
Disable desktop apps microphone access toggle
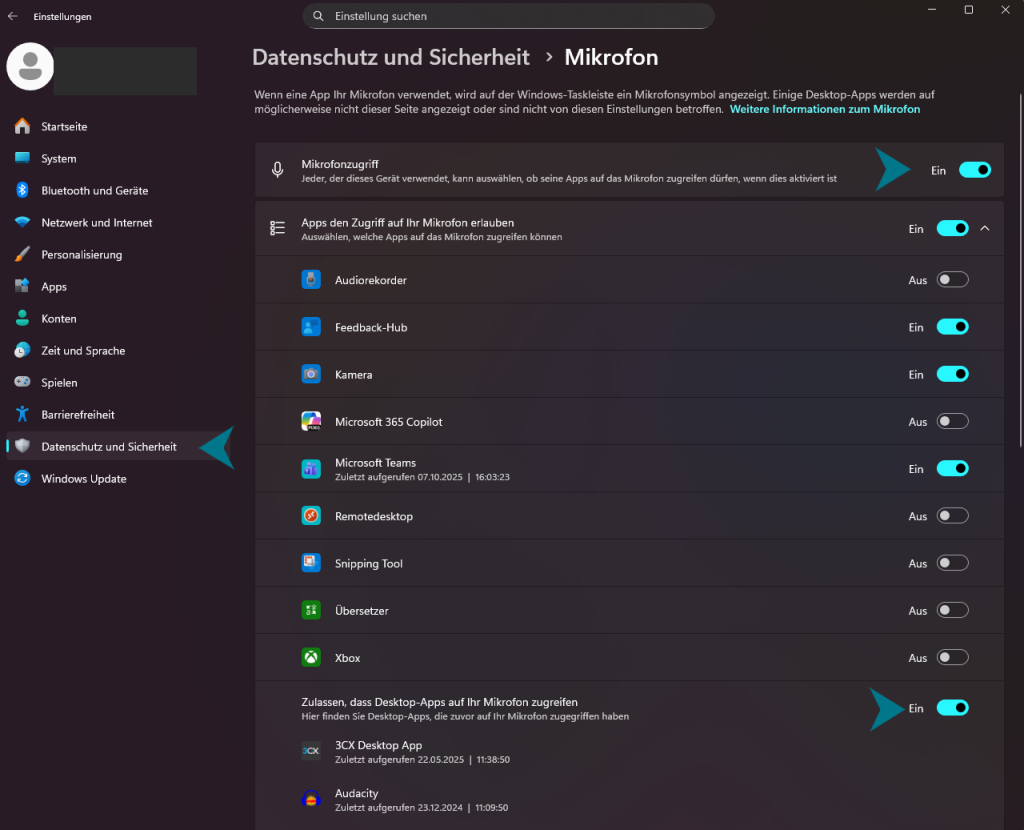(952, 707)
